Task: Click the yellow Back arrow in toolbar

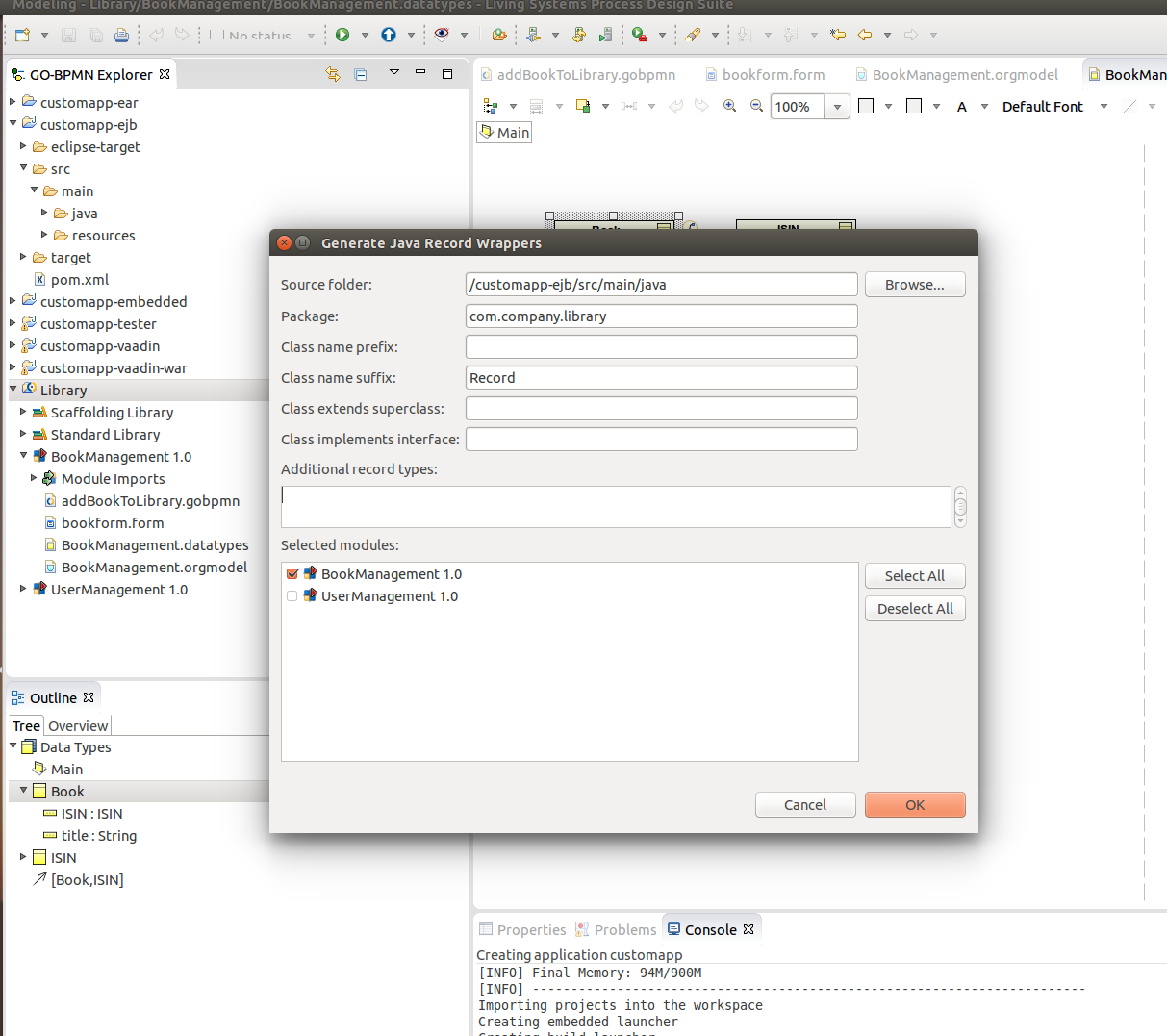Action: tap(865, 35)
